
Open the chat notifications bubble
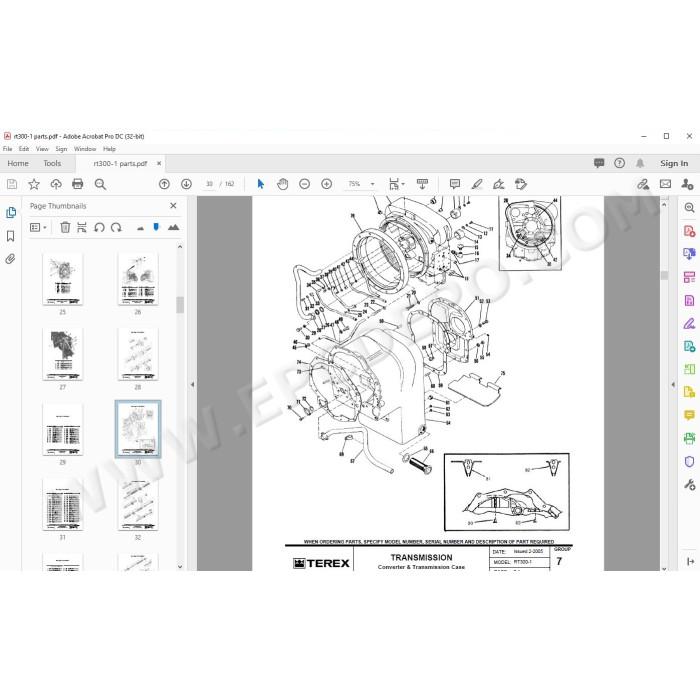coord(599,163)
